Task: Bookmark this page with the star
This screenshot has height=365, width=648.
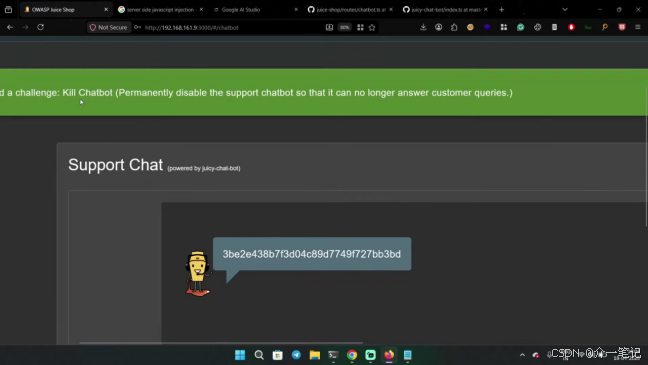Action: coord(372,27)
